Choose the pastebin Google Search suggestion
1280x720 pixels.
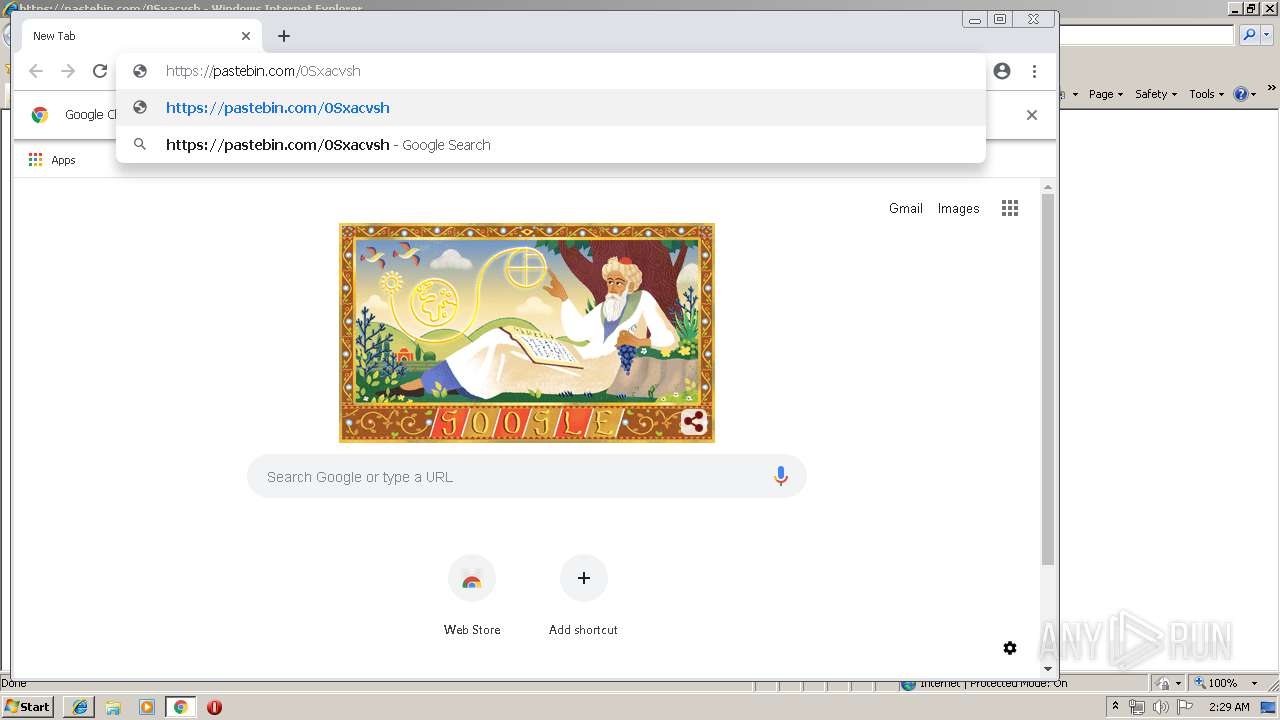(551, 145)
